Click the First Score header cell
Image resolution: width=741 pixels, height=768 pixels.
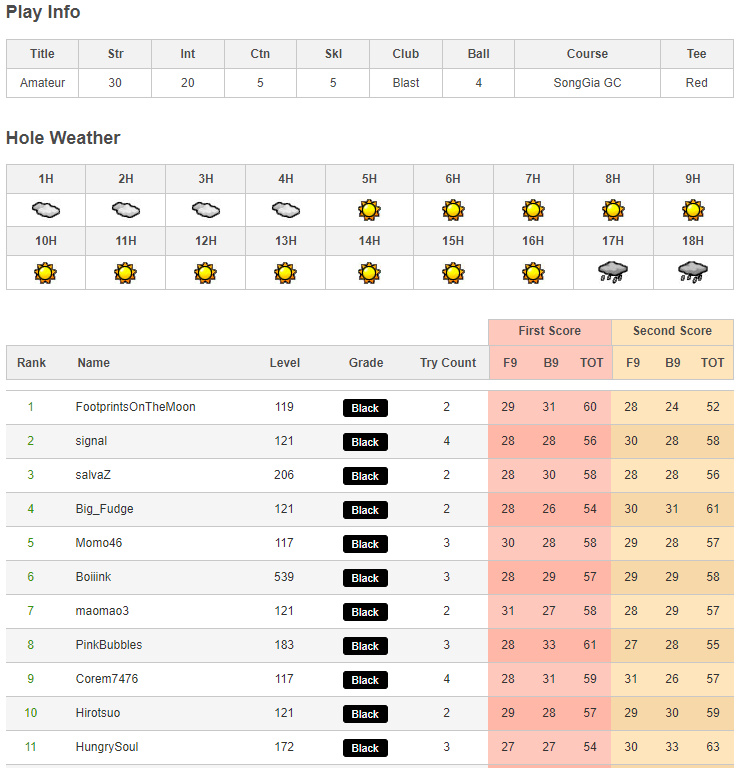550,331
